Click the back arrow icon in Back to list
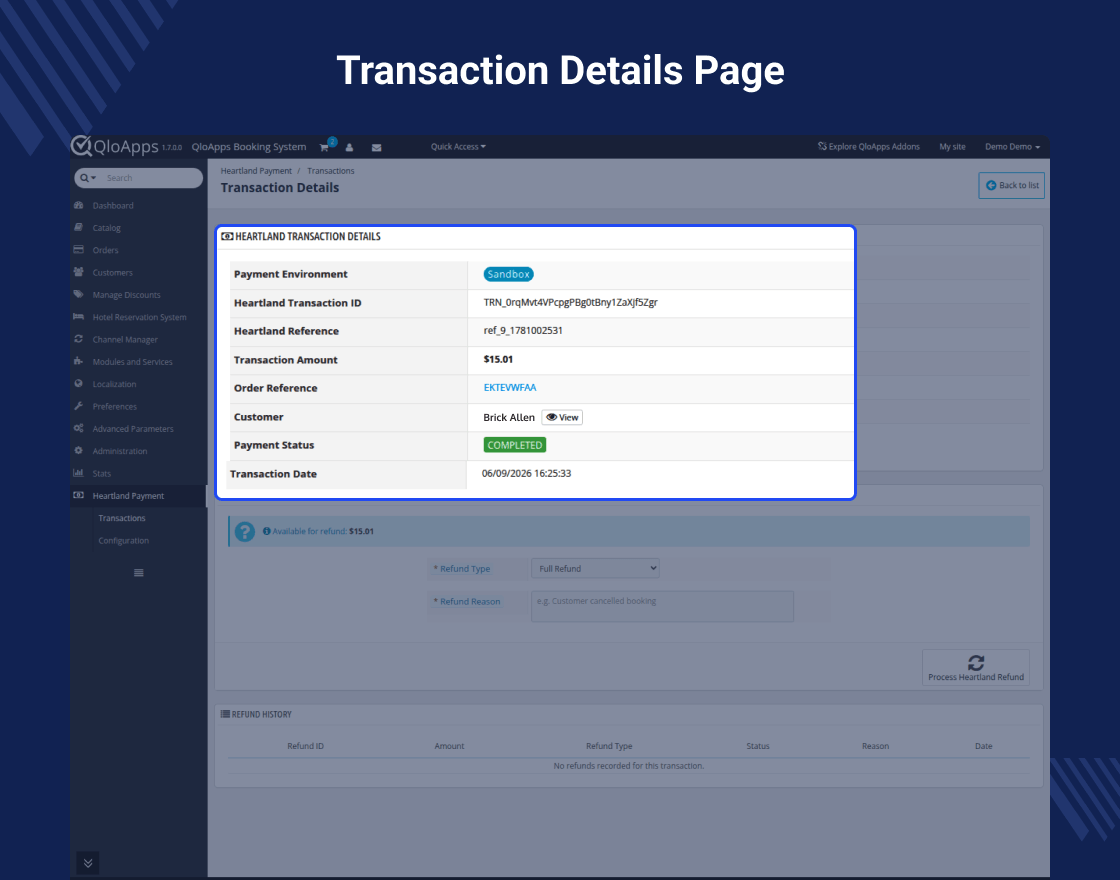Image resolution: width=1120 pixels, height=880 pixels. point(991,185)
